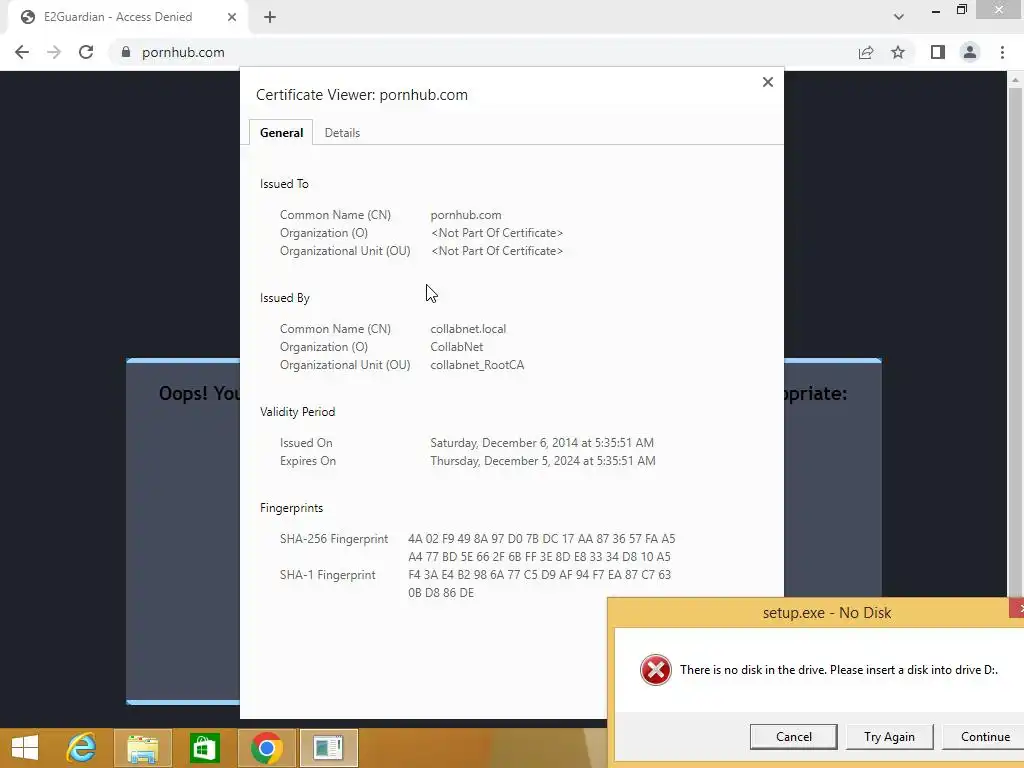Click the setup program taskbar icon
Image resolution: width=1024 pixels, height=768 pixels.
(328, 748)
